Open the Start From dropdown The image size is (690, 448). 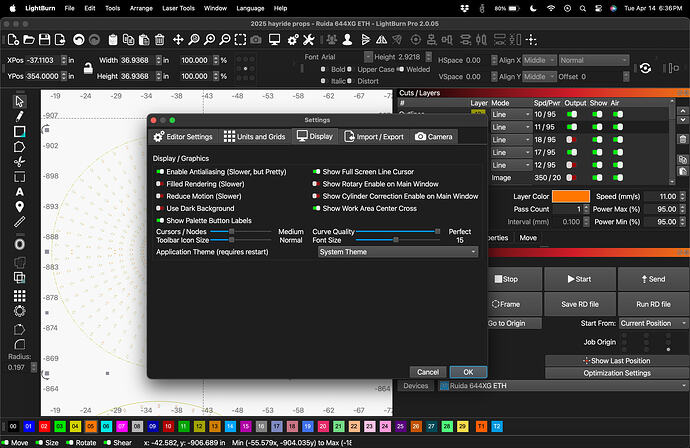(653, 323)
